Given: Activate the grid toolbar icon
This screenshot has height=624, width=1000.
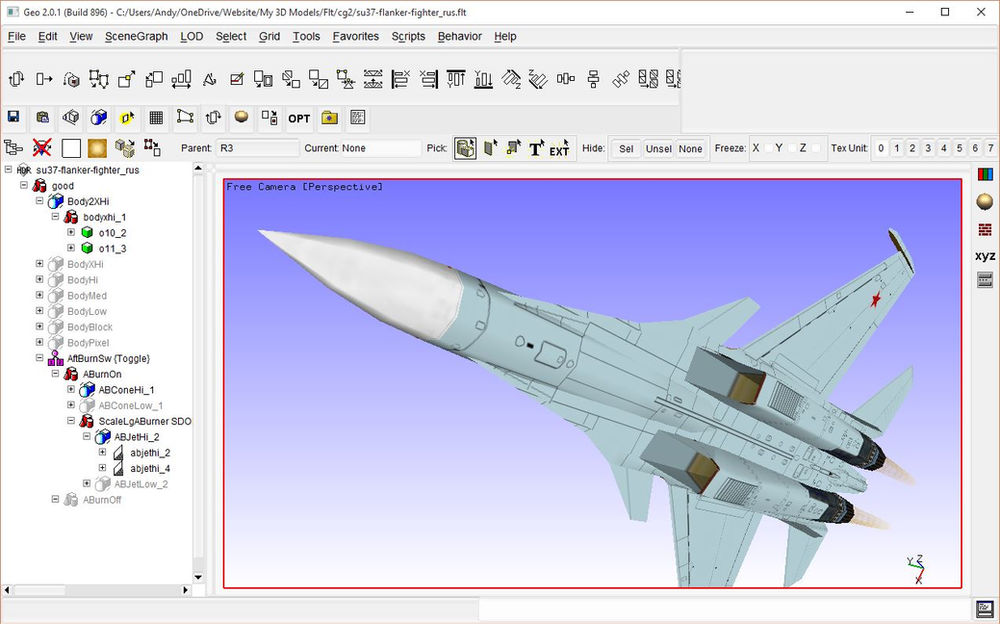Looking at the screenshot, I should tap(157, 118).
